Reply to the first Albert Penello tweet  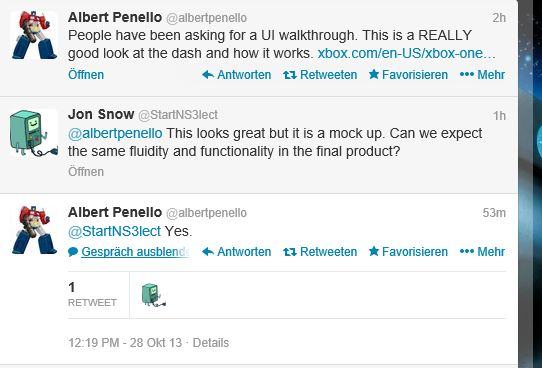[x=236, y=75]
